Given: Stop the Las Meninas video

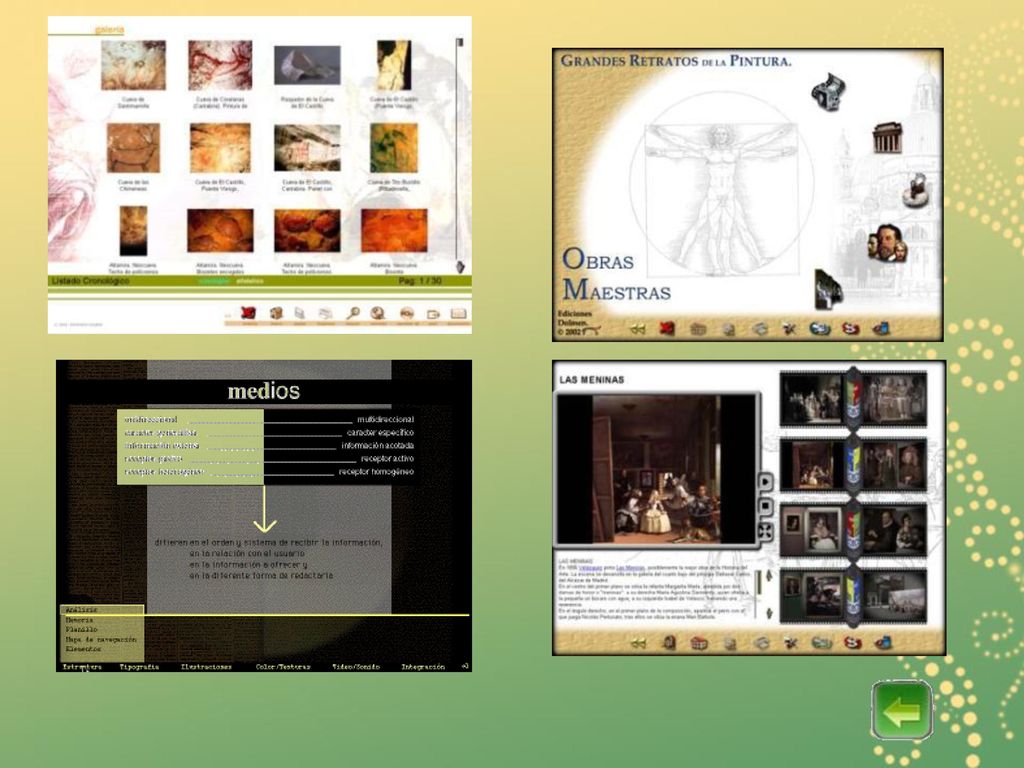Looking at the screenshot, I should 765,506.
